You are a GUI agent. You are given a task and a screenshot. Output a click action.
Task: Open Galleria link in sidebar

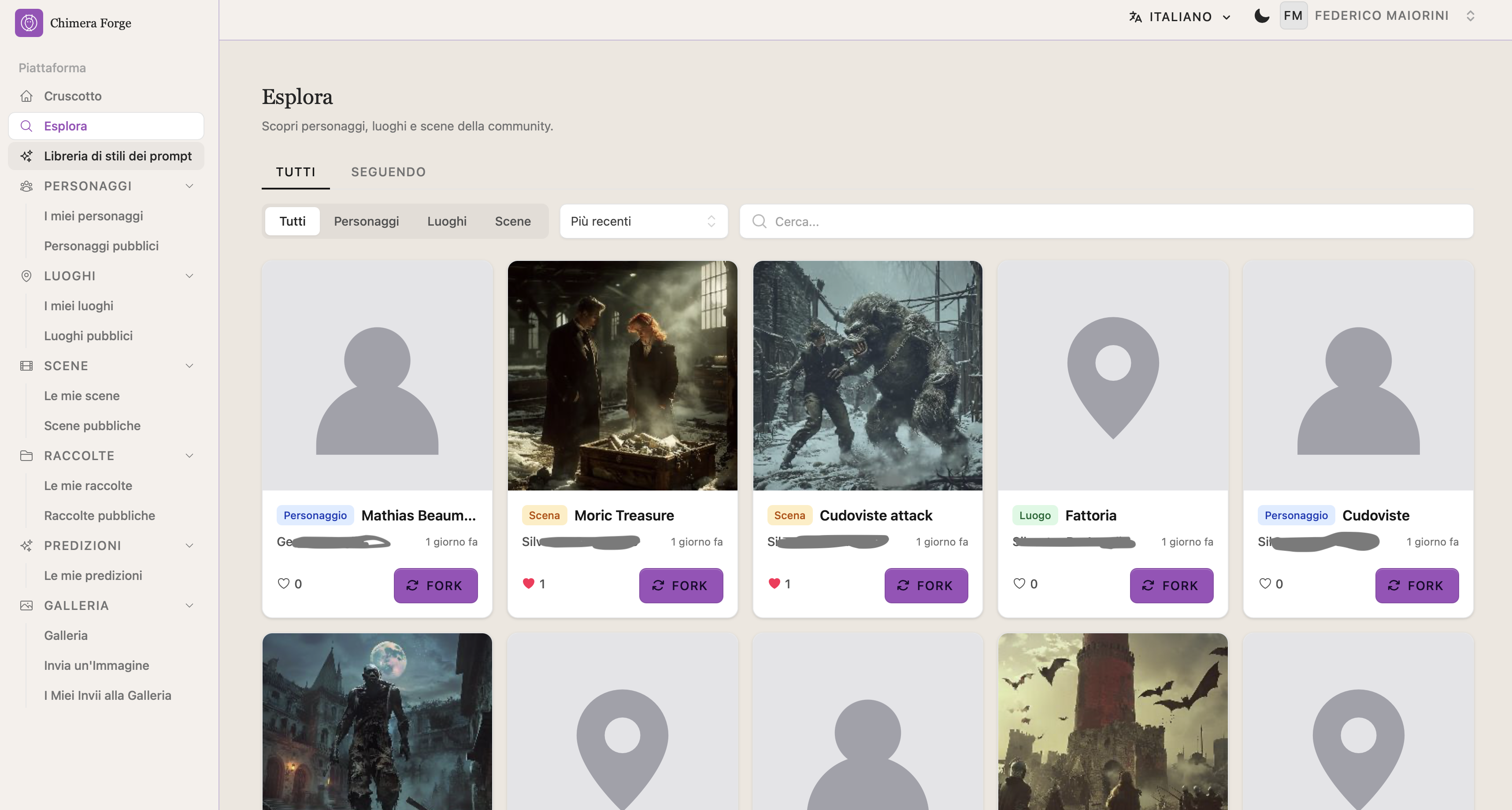tap(66, 635)
